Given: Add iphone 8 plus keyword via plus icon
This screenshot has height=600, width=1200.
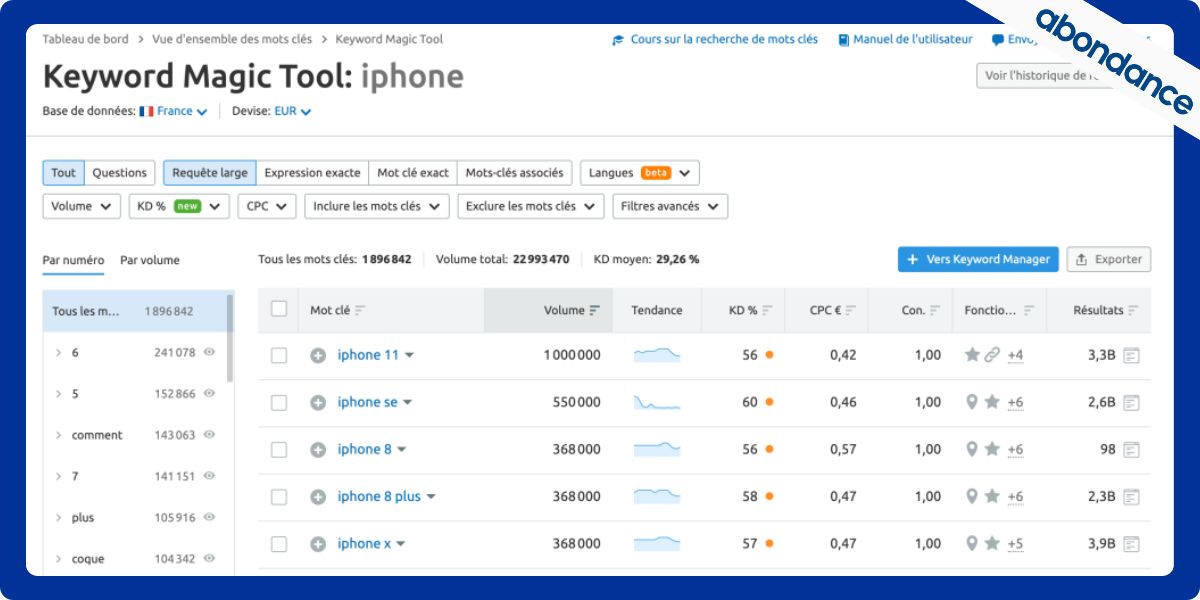Looking at the screenshot, I should 318,496.
